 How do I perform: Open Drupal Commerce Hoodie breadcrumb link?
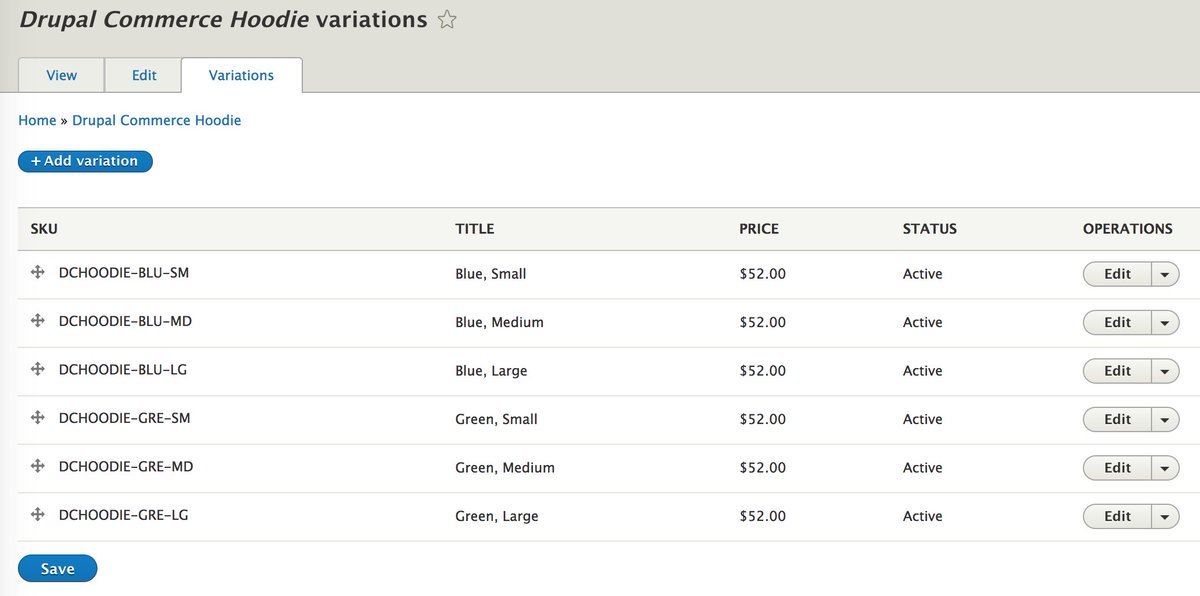tap(157, 120)
